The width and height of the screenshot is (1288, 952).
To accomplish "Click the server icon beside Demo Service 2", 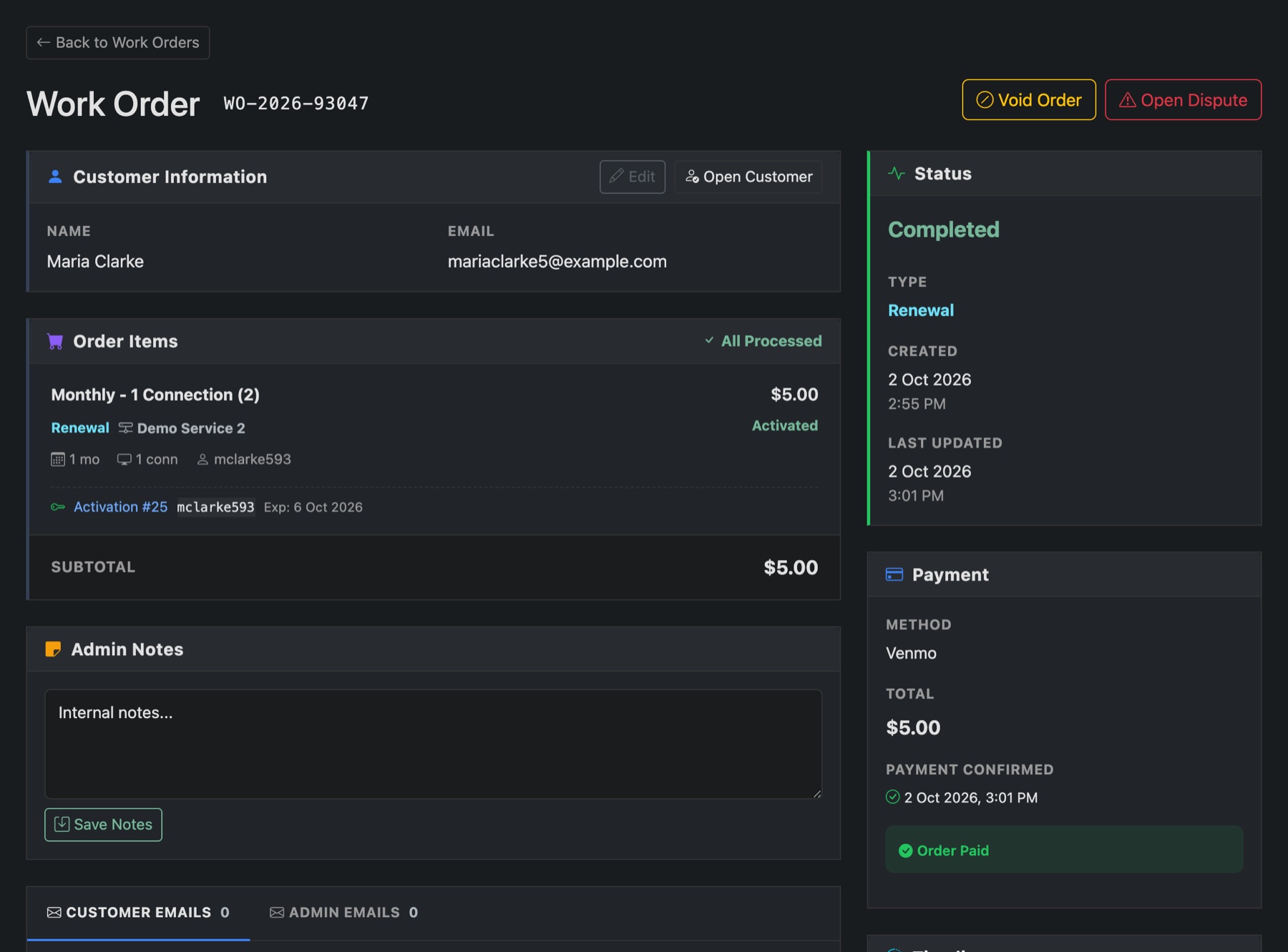I will tap(125, 428).
